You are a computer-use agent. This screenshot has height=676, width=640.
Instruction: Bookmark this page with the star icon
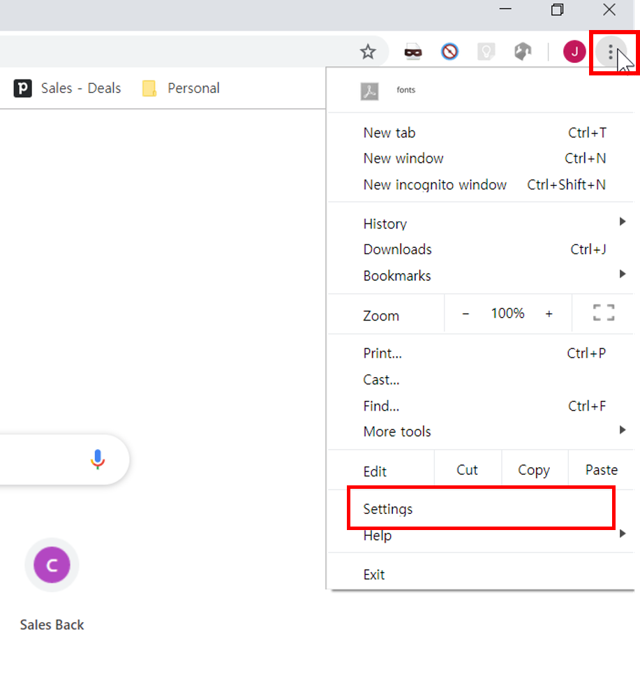[368, 52]
